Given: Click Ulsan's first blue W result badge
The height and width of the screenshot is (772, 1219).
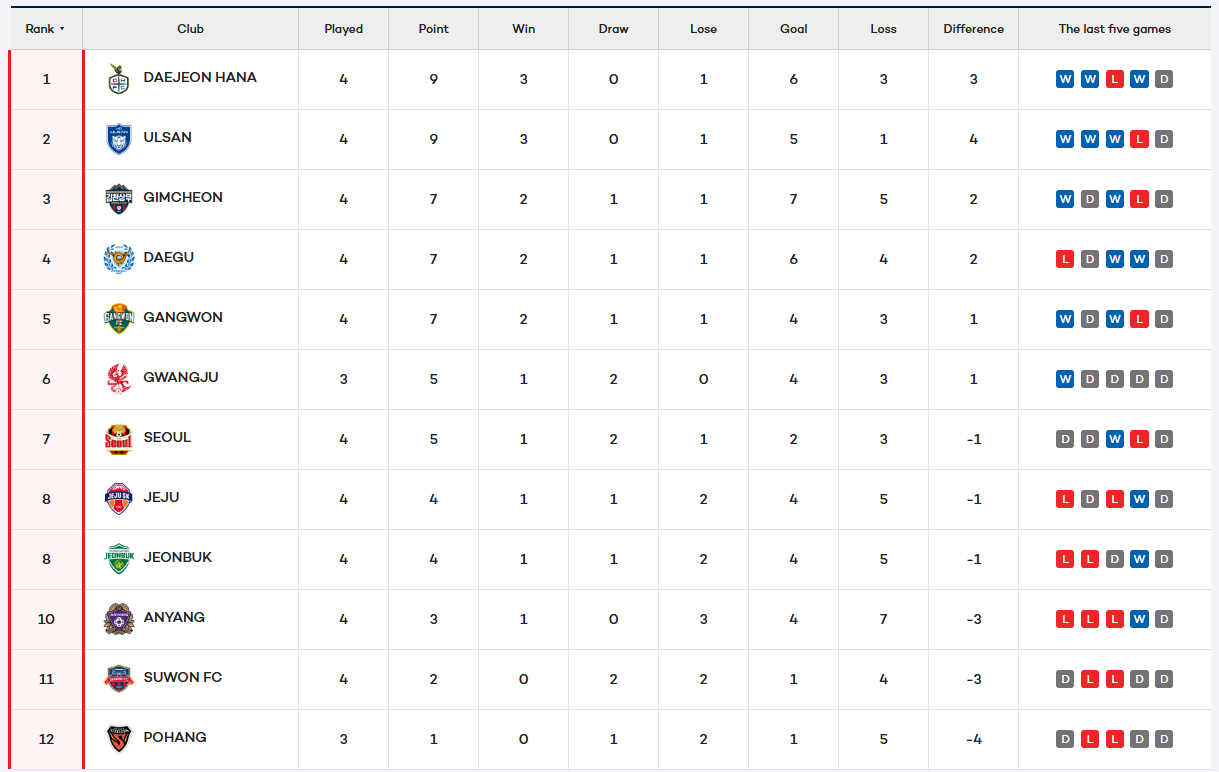Looking at the screenshot, I should [x=1065, y=139].
